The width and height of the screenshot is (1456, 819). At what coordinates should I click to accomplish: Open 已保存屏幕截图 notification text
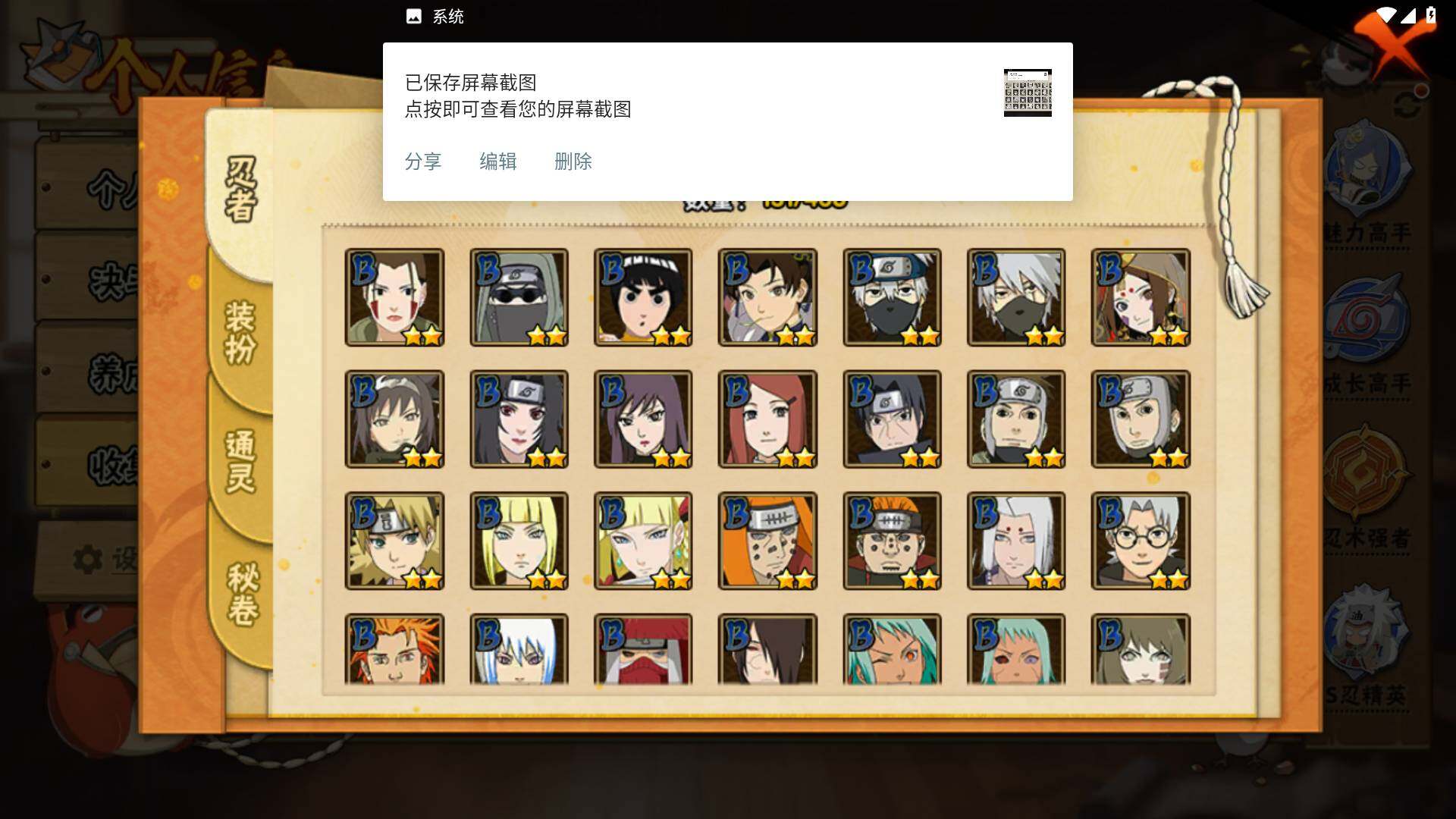coord(471,83)
